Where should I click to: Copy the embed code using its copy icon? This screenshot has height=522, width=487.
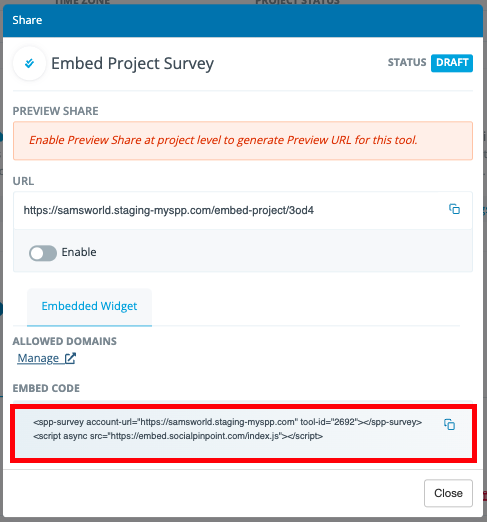(x=449, y=424)
